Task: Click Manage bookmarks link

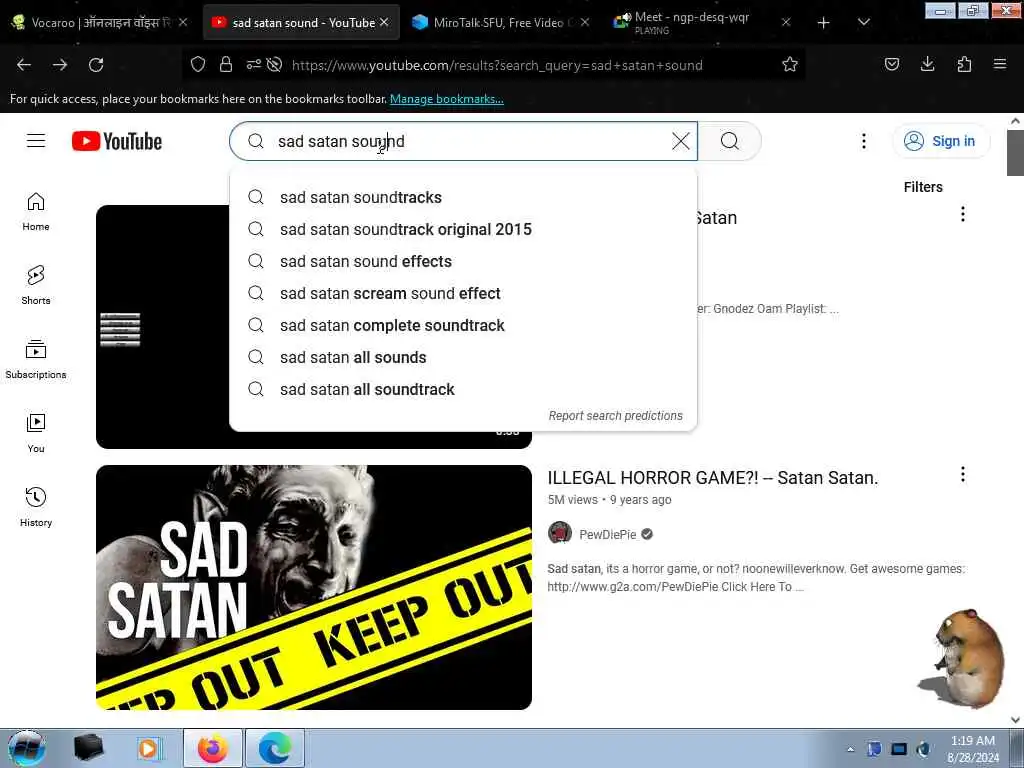Action: click(447, 99)
